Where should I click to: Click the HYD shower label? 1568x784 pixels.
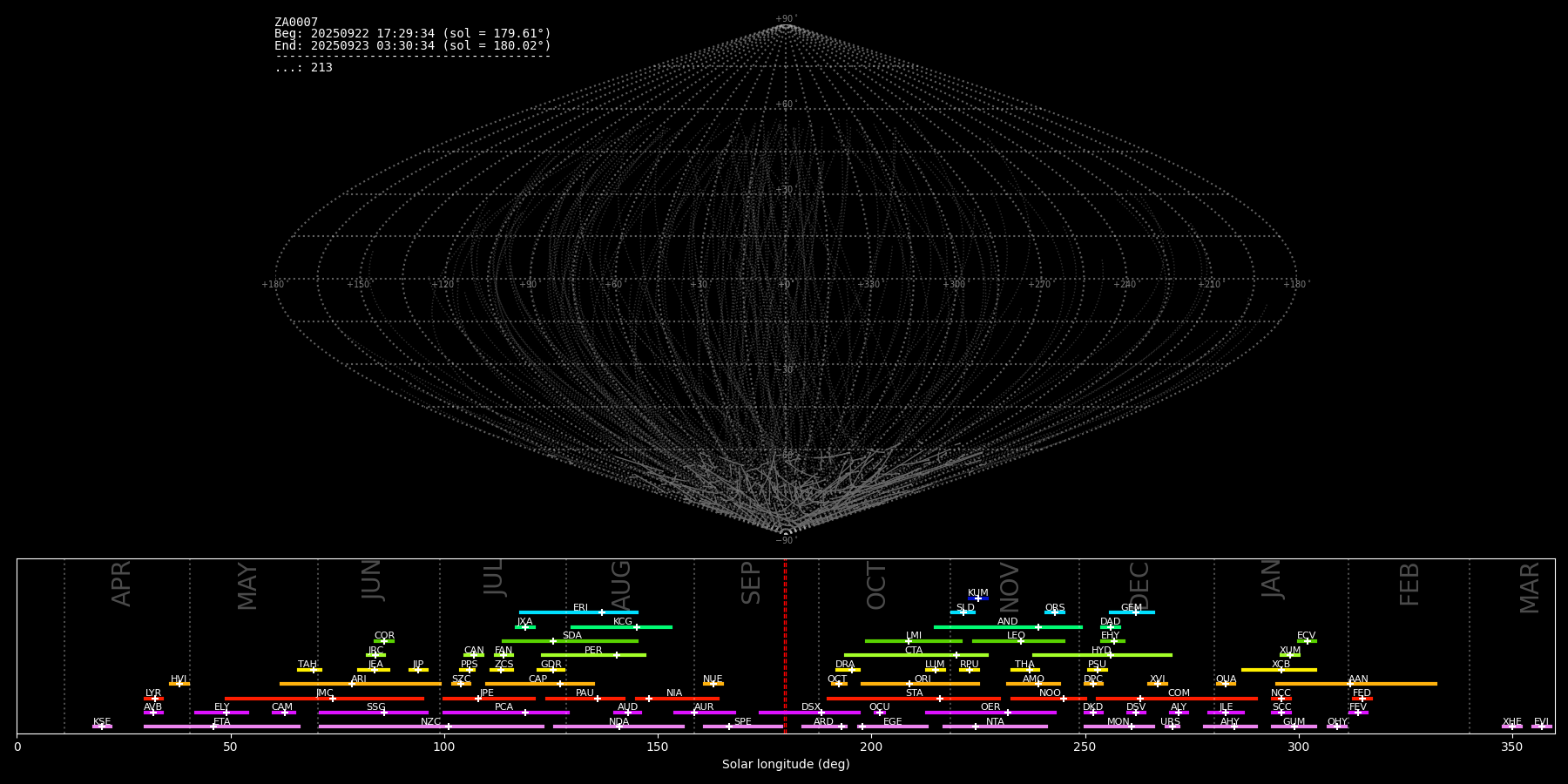coord(1101,651)
